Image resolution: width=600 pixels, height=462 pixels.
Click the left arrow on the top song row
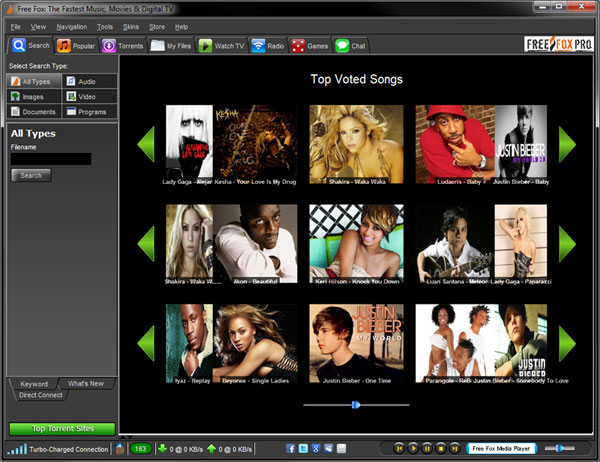coord(146,144)
